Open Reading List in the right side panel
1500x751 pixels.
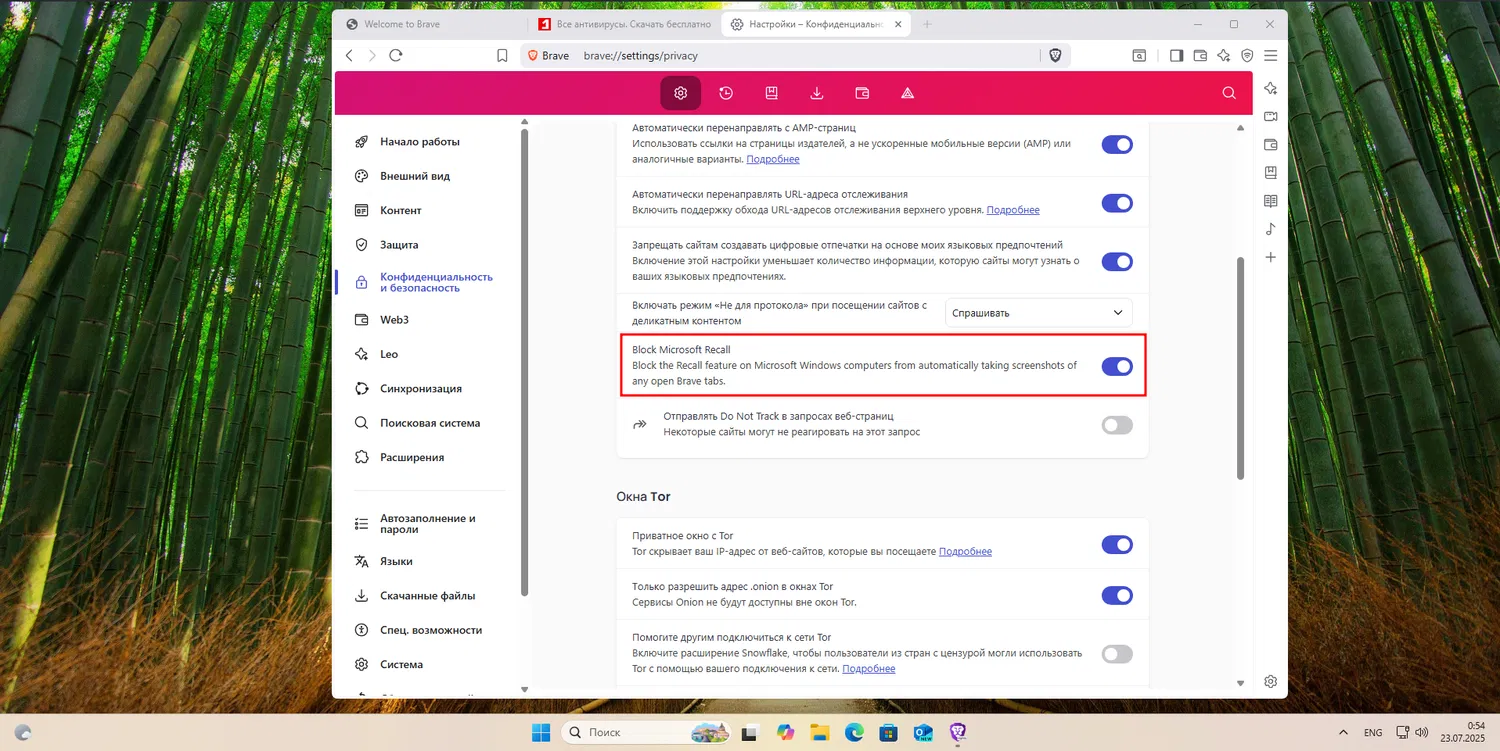point(1271,201)
